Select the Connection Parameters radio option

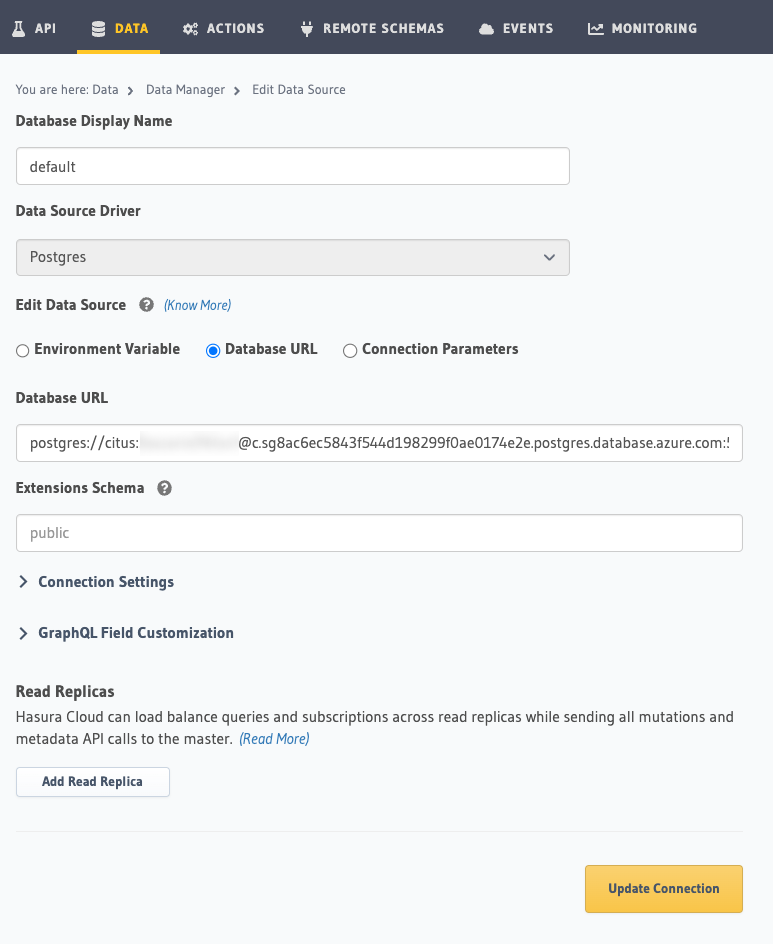(350, 350)
